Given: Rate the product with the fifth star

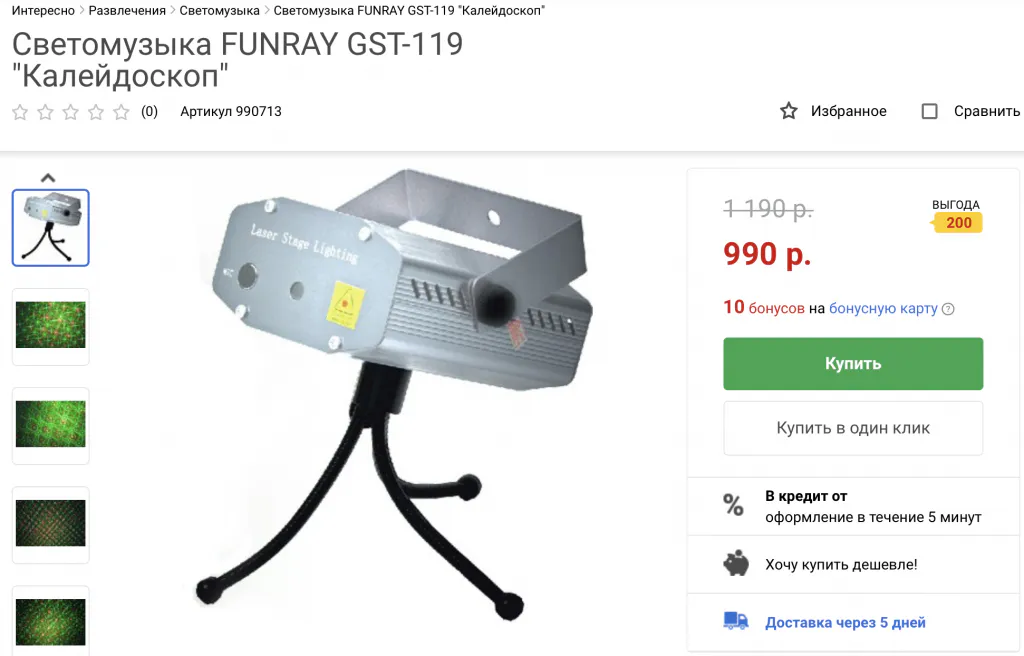Looking at the screenshot, I should pos(121,112).
